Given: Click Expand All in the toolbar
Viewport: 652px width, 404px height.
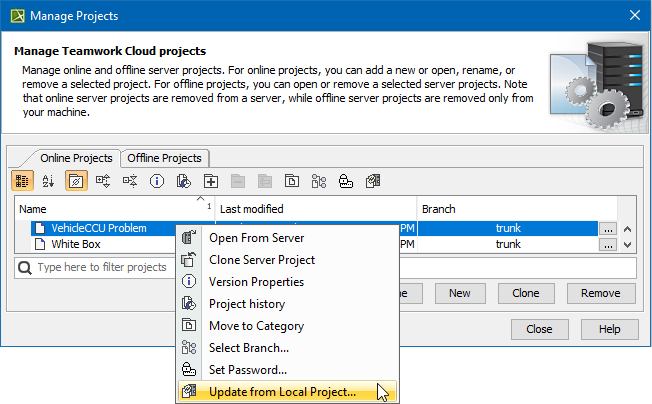Looking at the screenshot, I should pos(103,181).
